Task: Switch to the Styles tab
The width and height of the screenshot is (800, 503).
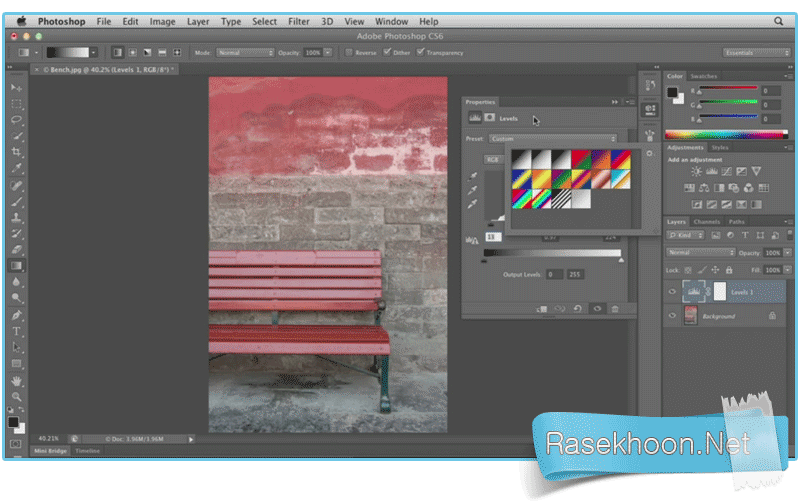Action: coord(720,147)
